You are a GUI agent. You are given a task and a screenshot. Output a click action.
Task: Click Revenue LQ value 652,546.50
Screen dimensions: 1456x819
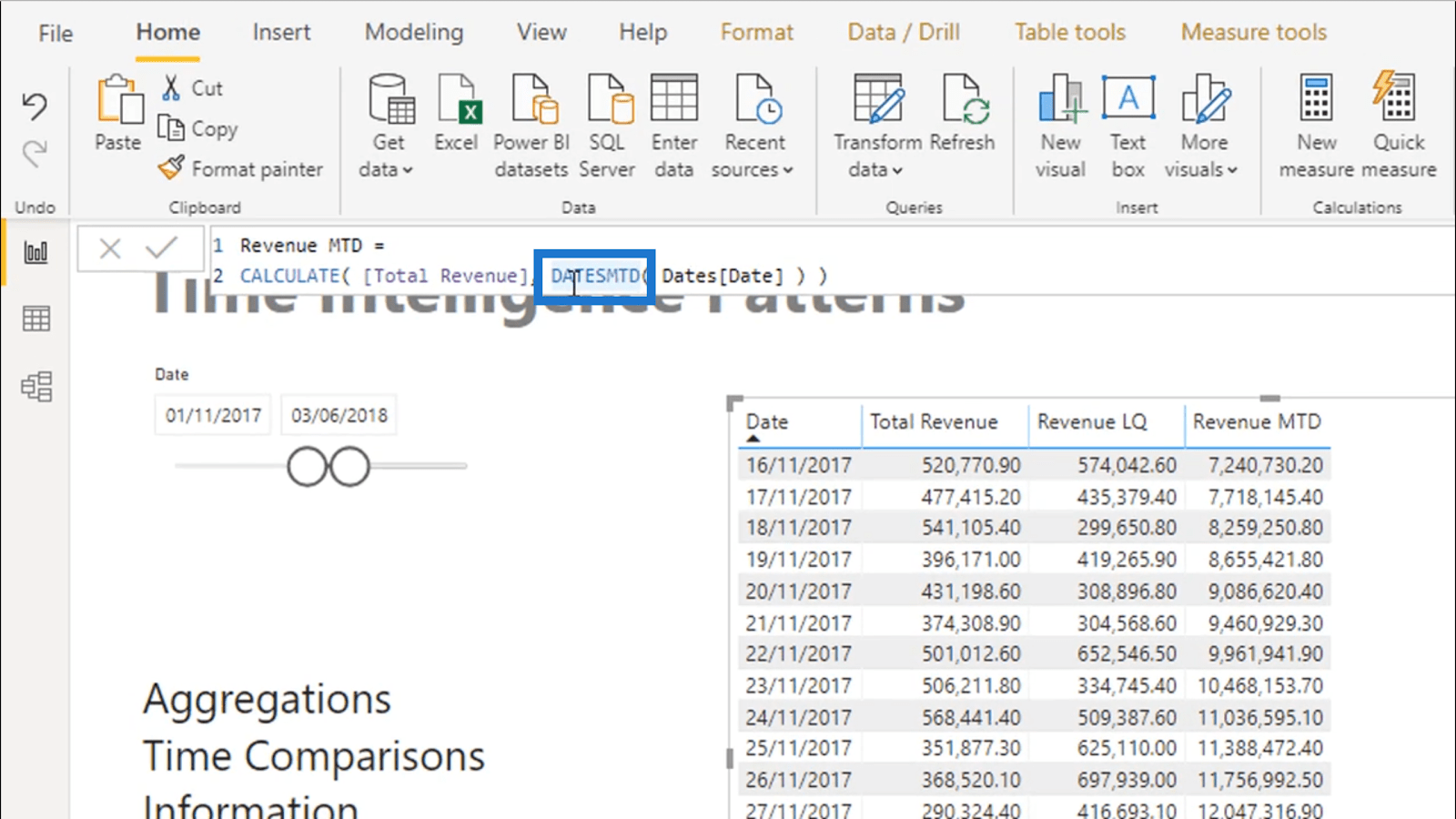pyautogui.click(x=1127, y=654)
